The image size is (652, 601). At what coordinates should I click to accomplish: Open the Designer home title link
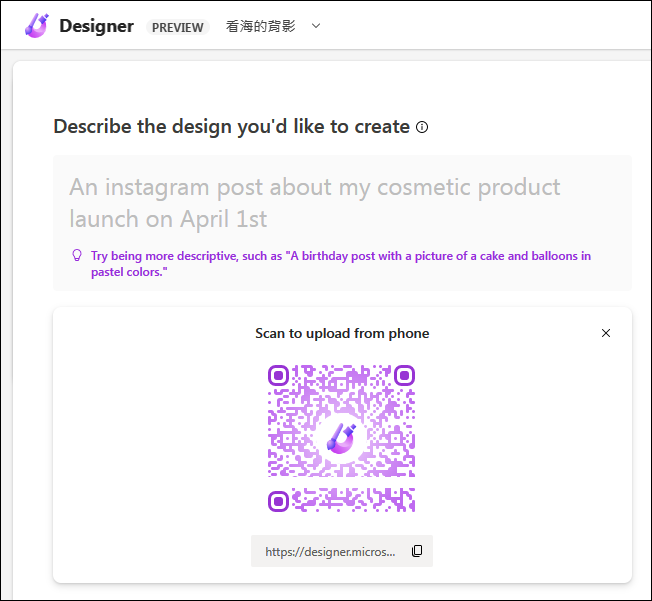pos(96,26)
